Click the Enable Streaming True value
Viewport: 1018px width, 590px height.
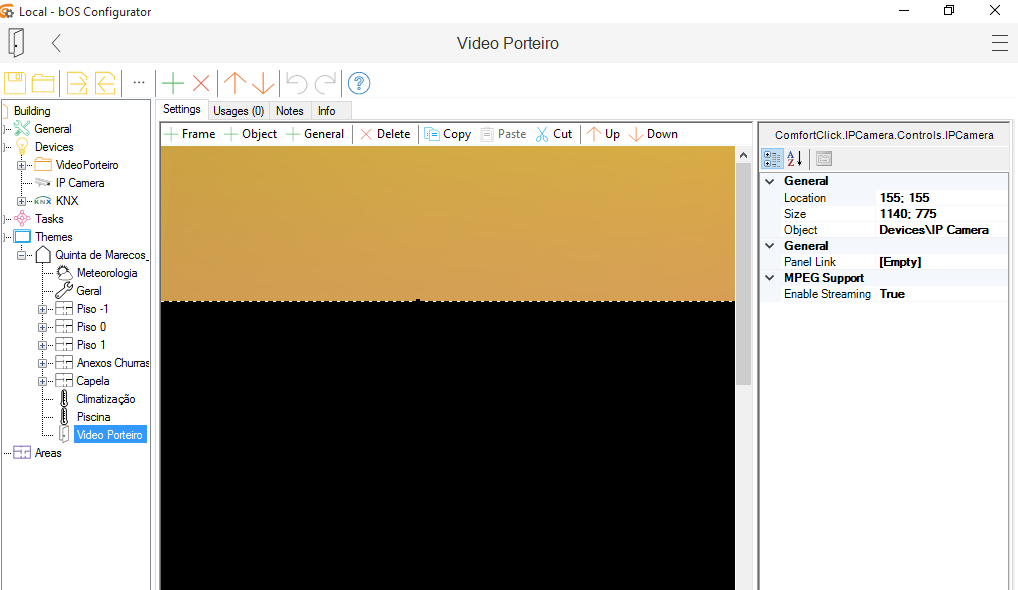(x=892, y=294)
